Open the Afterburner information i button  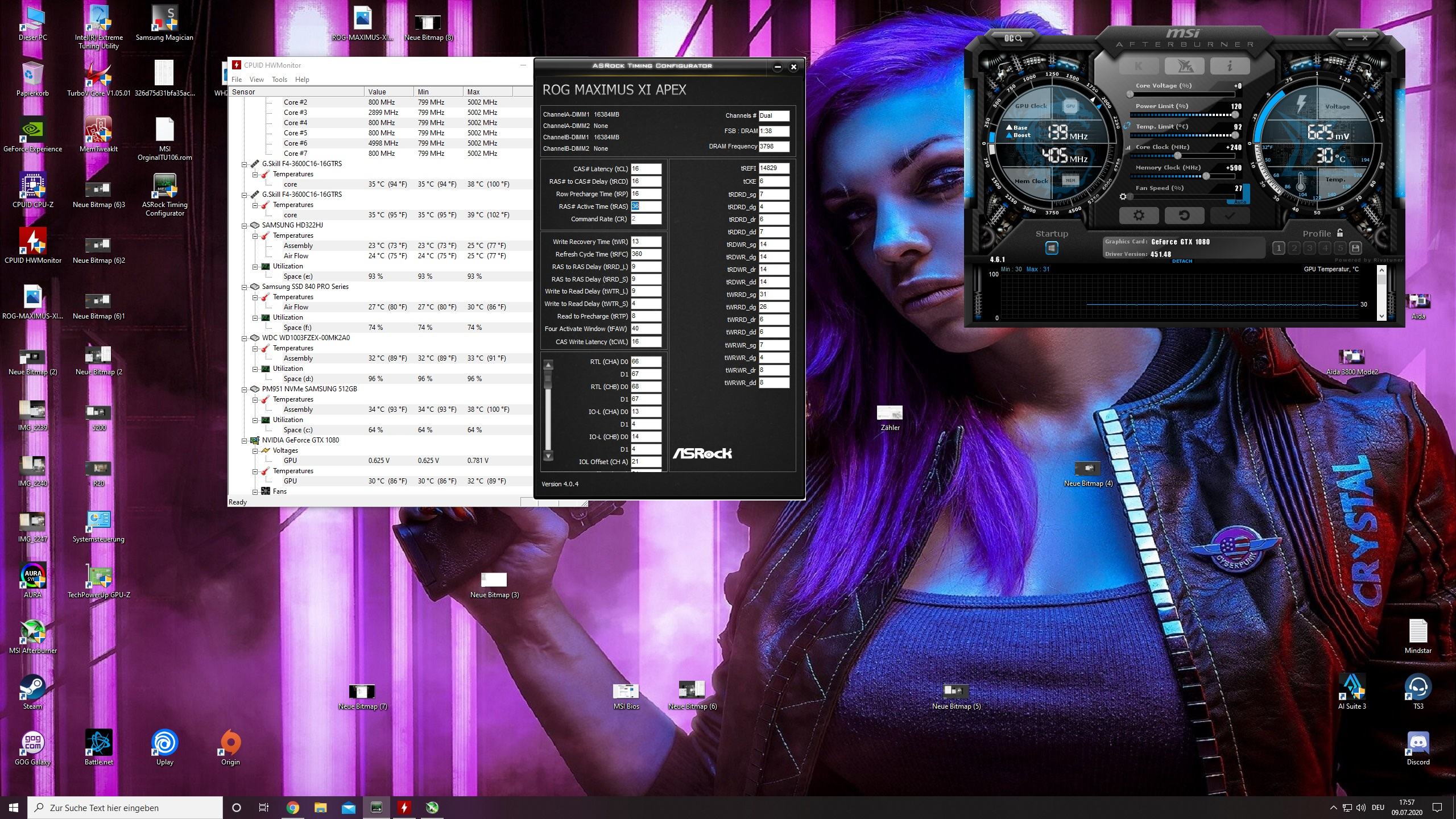pyautogui.click(x=1230, y=66)
